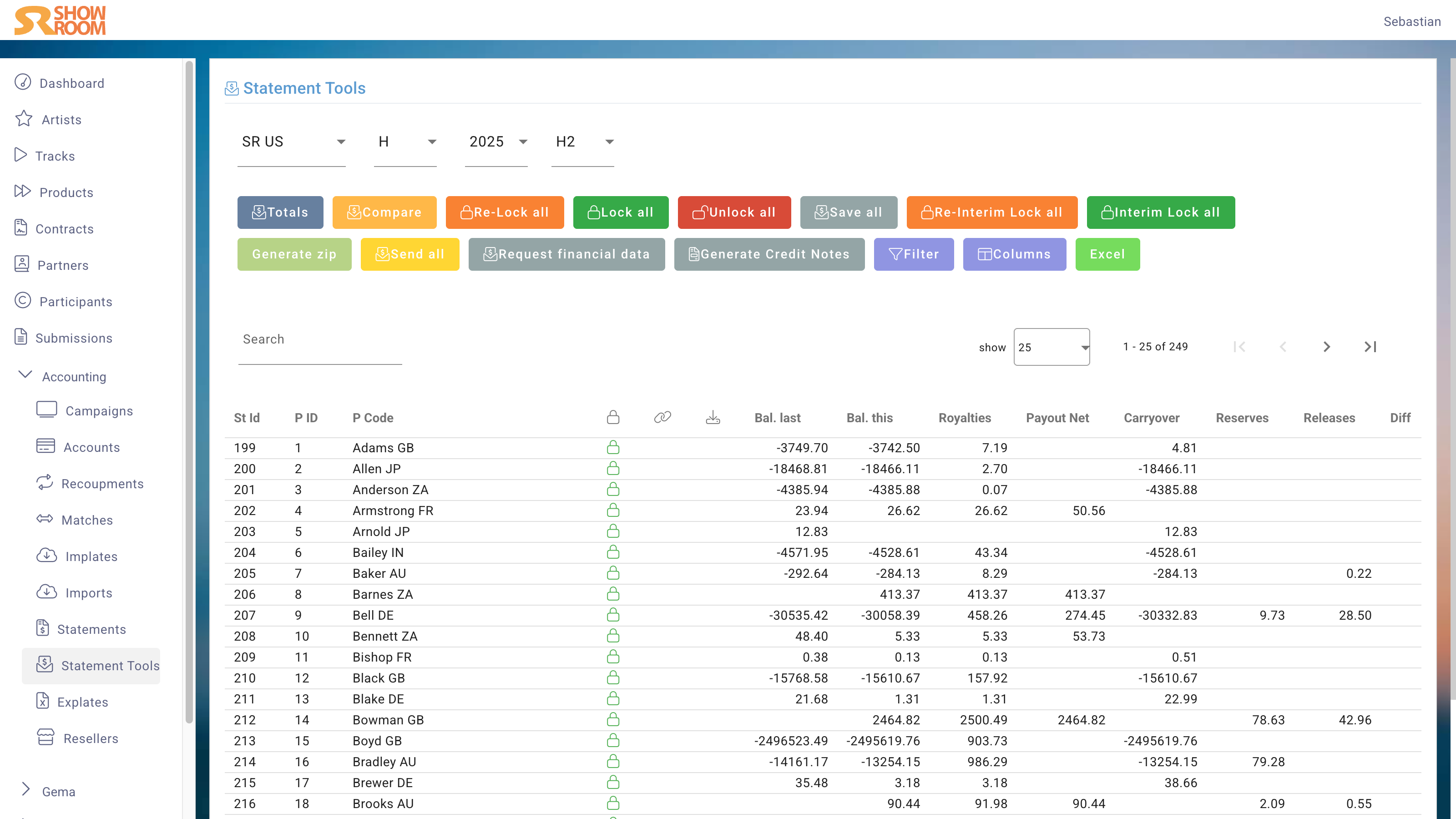Open the 2025 year dropdown
Screen dimensions: 1456x819
pos(496,142)
